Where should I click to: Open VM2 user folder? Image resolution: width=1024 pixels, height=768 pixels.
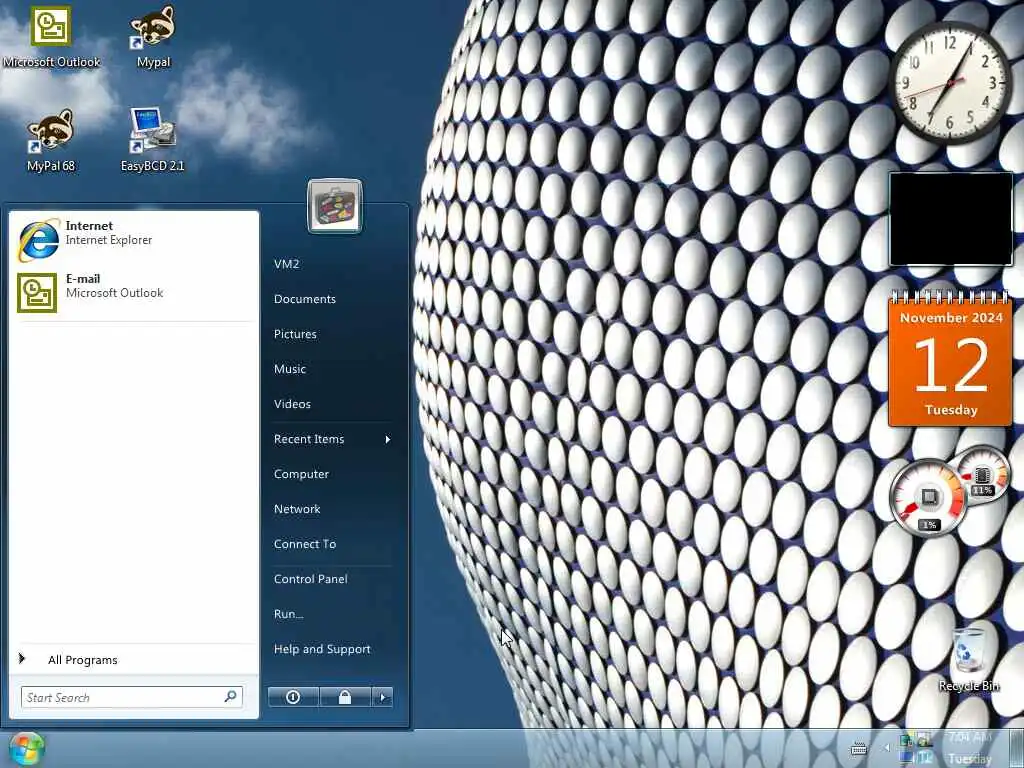[331, 264]
